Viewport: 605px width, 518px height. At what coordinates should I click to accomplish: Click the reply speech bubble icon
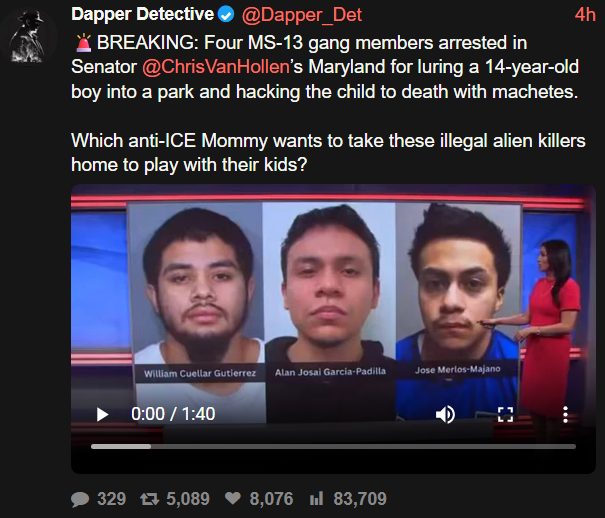(80, 499)
